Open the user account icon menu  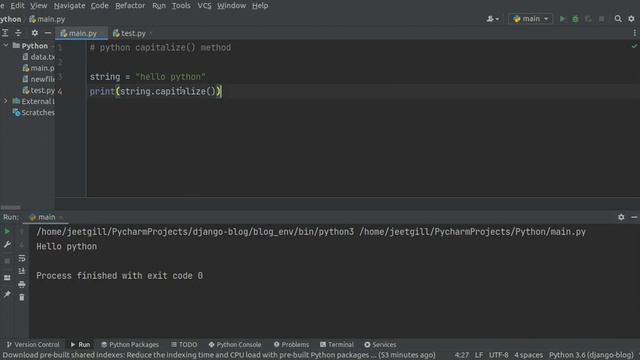tap(493, 19)
